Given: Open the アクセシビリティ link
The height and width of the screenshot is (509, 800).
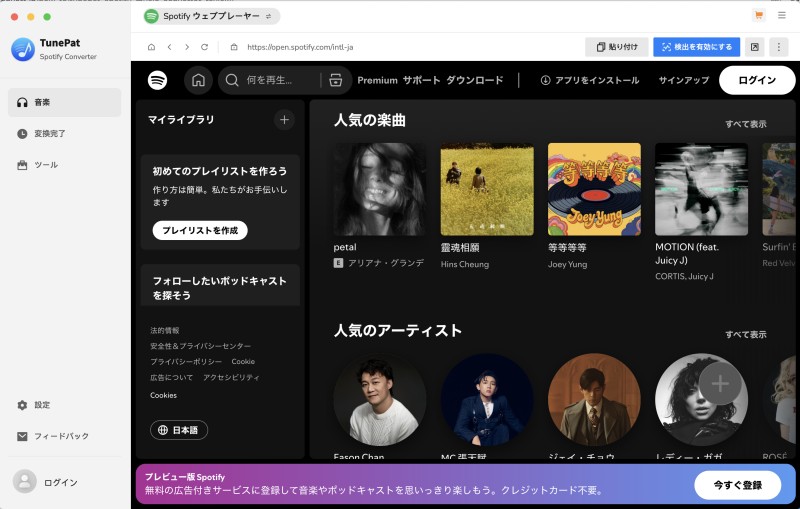Looking at the screenshot, I should click(x=231, y=377).
